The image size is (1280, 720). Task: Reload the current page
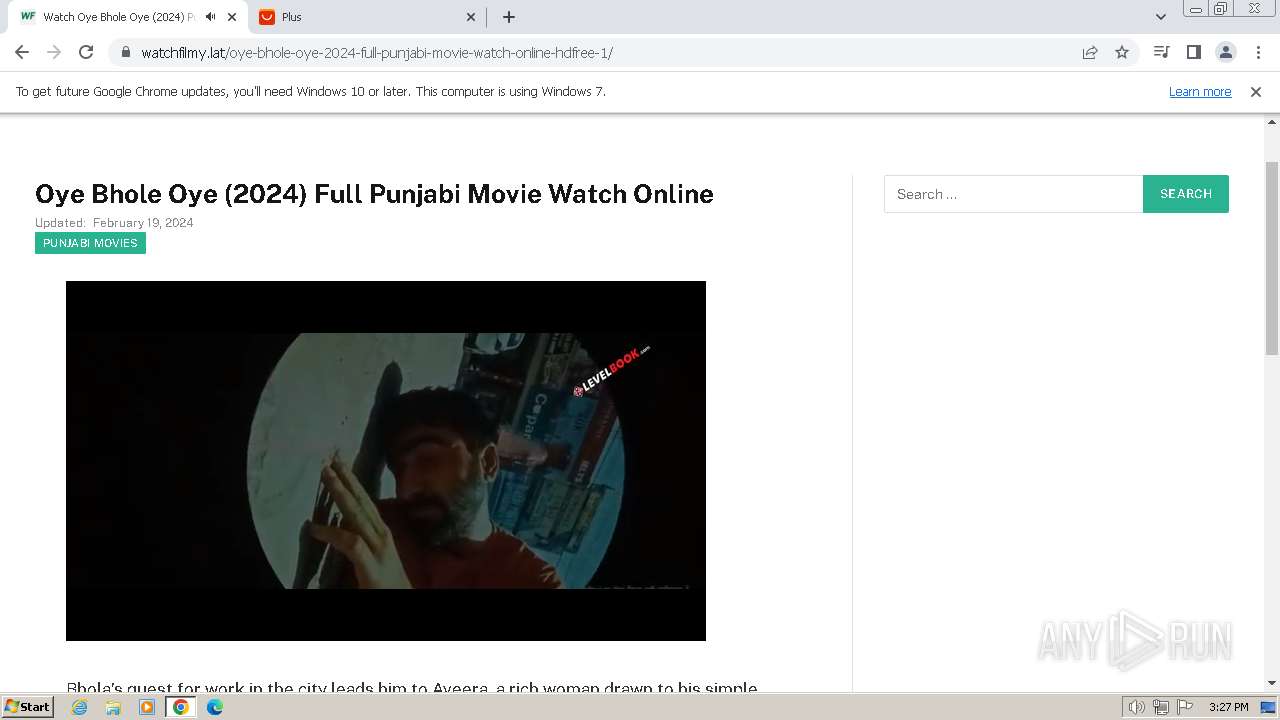pos(86,52)
